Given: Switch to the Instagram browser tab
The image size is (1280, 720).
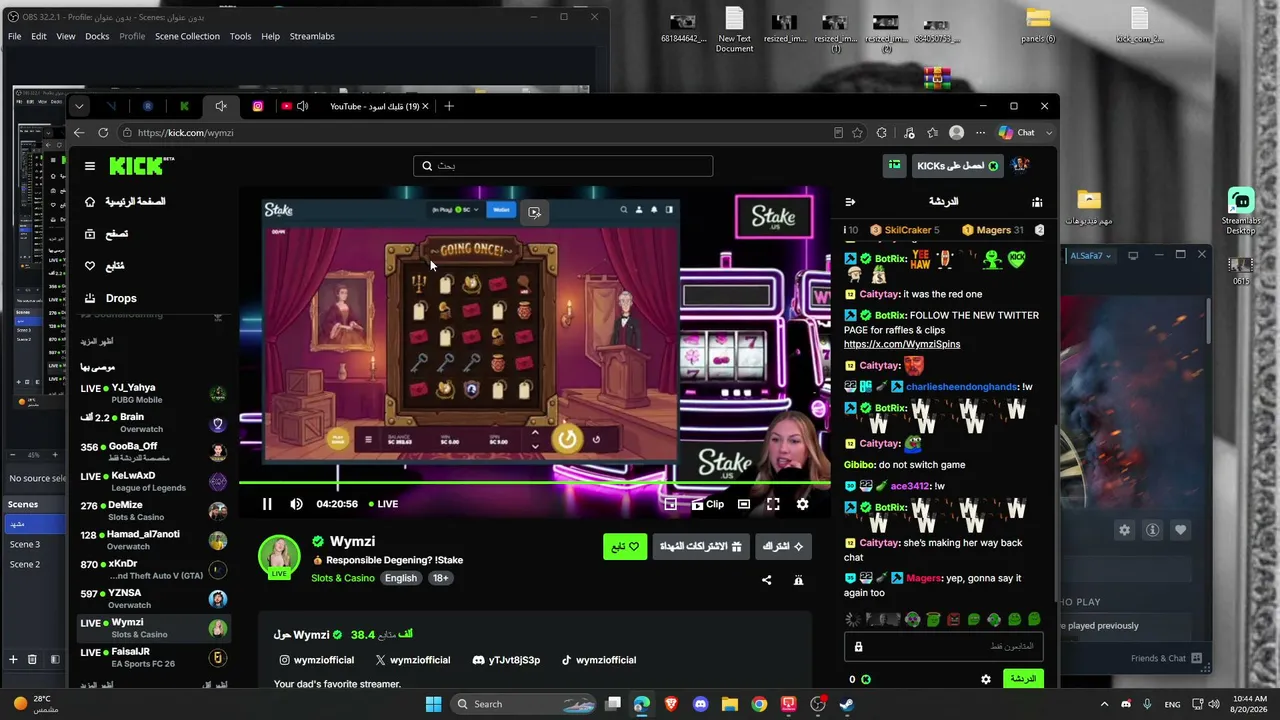Looking at the screenshot, I should (257, 106).
